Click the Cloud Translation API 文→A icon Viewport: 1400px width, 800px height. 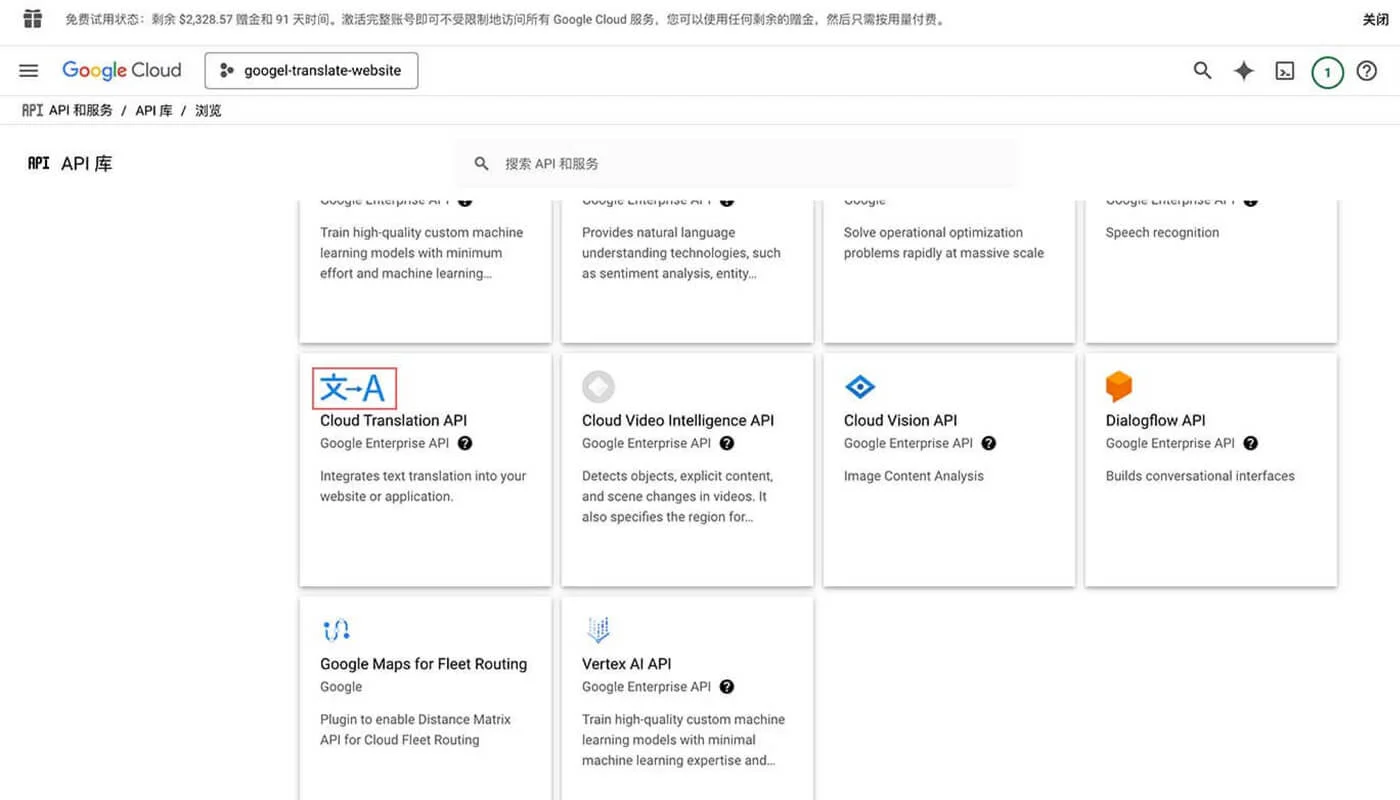tap(354, 387)
